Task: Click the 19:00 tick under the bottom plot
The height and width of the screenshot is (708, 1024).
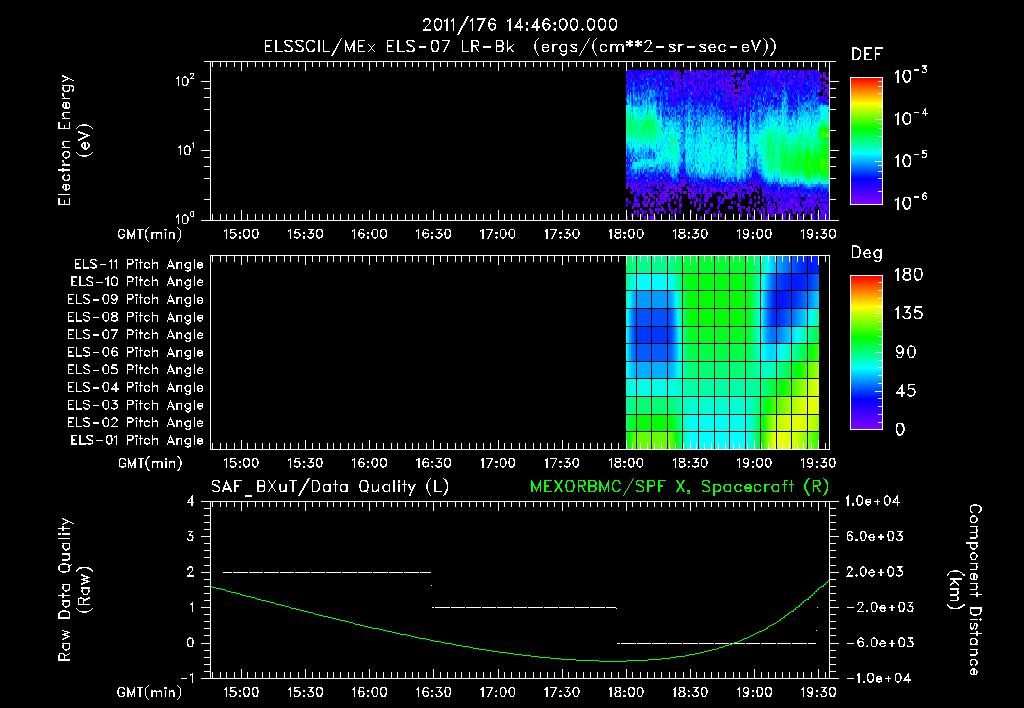Action: tap(754, 692)
